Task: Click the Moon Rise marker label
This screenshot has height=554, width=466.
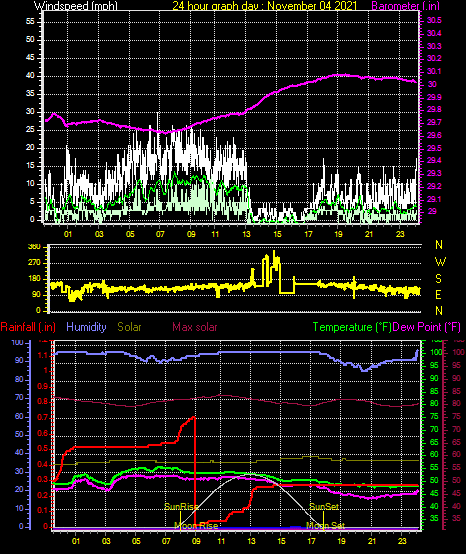Action: [196, 526]
